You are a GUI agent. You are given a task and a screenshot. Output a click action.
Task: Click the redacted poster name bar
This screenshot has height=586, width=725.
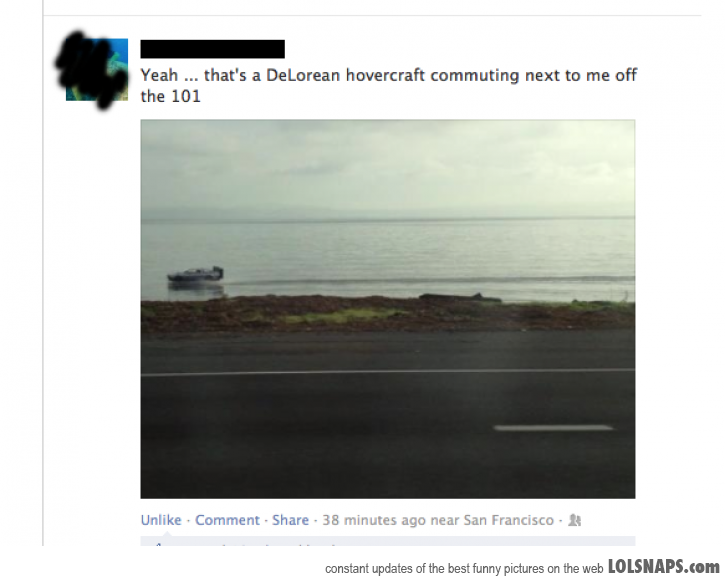(213, 49)
